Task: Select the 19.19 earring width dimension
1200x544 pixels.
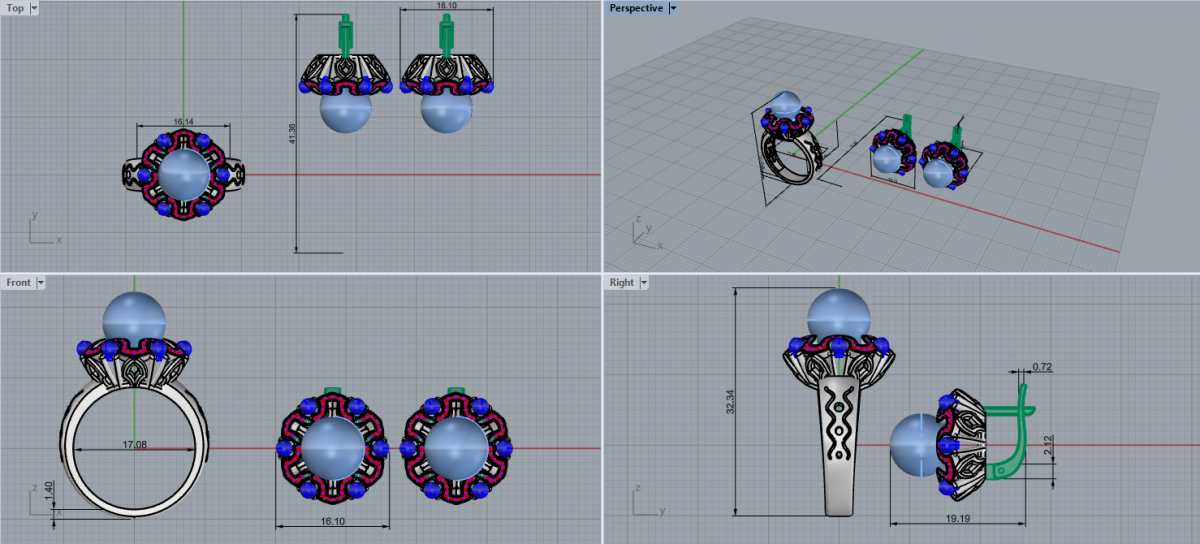Action: point(957,519)
